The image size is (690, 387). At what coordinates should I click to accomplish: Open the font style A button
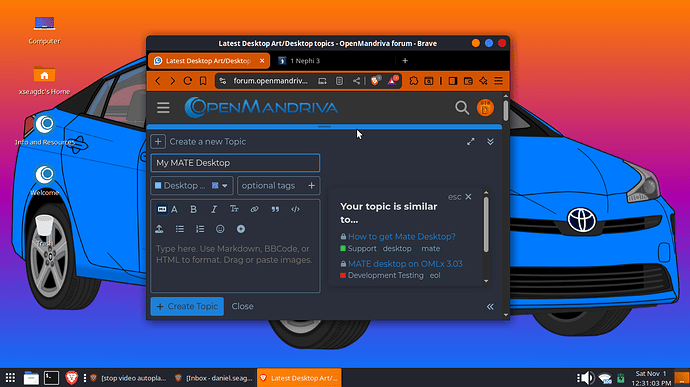pyautogui.click(x=174, y=209)
